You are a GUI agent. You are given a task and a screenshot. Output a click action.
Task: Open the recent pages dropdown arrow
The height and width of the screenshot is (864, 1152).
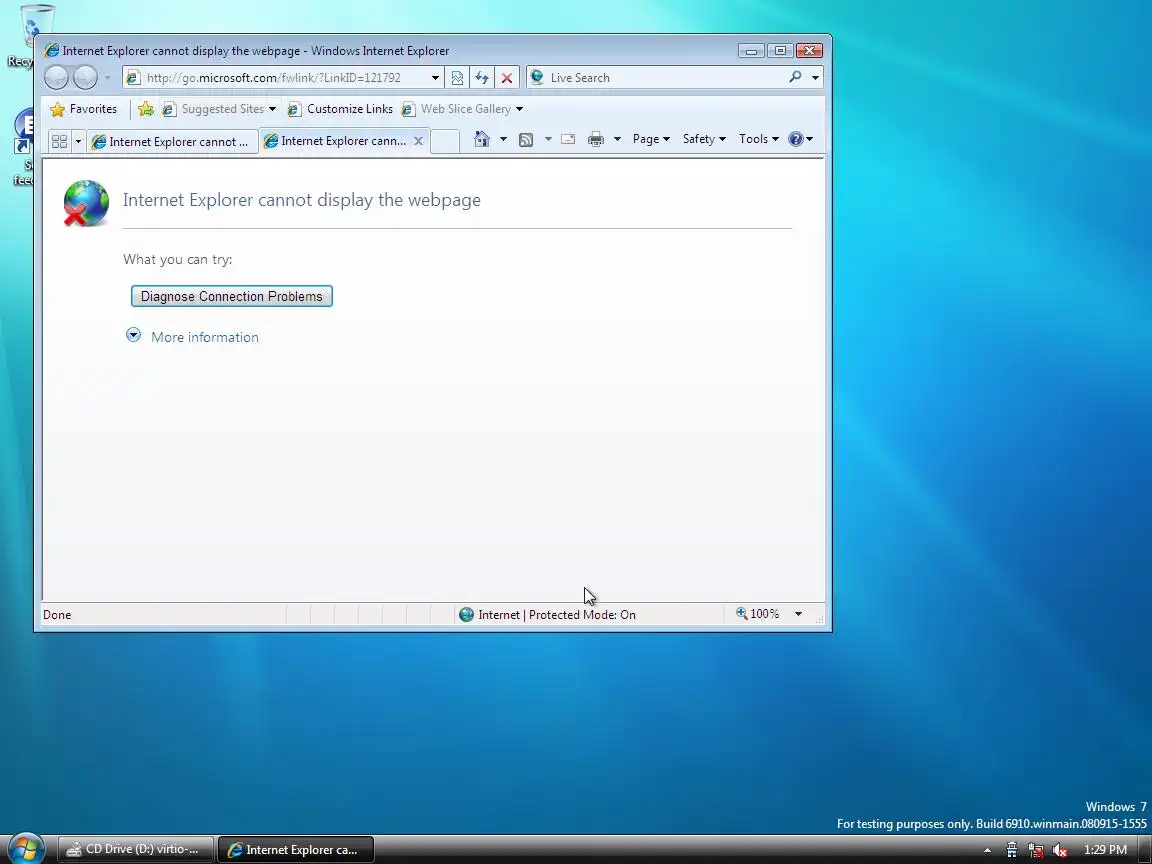[x=107, y=77]
